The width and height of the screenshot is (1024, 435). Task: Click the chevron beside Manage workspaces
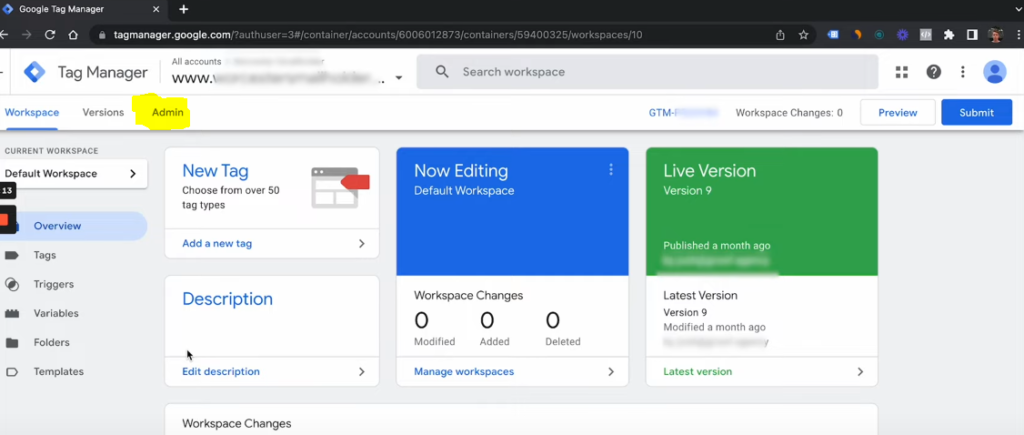[611, 372]
